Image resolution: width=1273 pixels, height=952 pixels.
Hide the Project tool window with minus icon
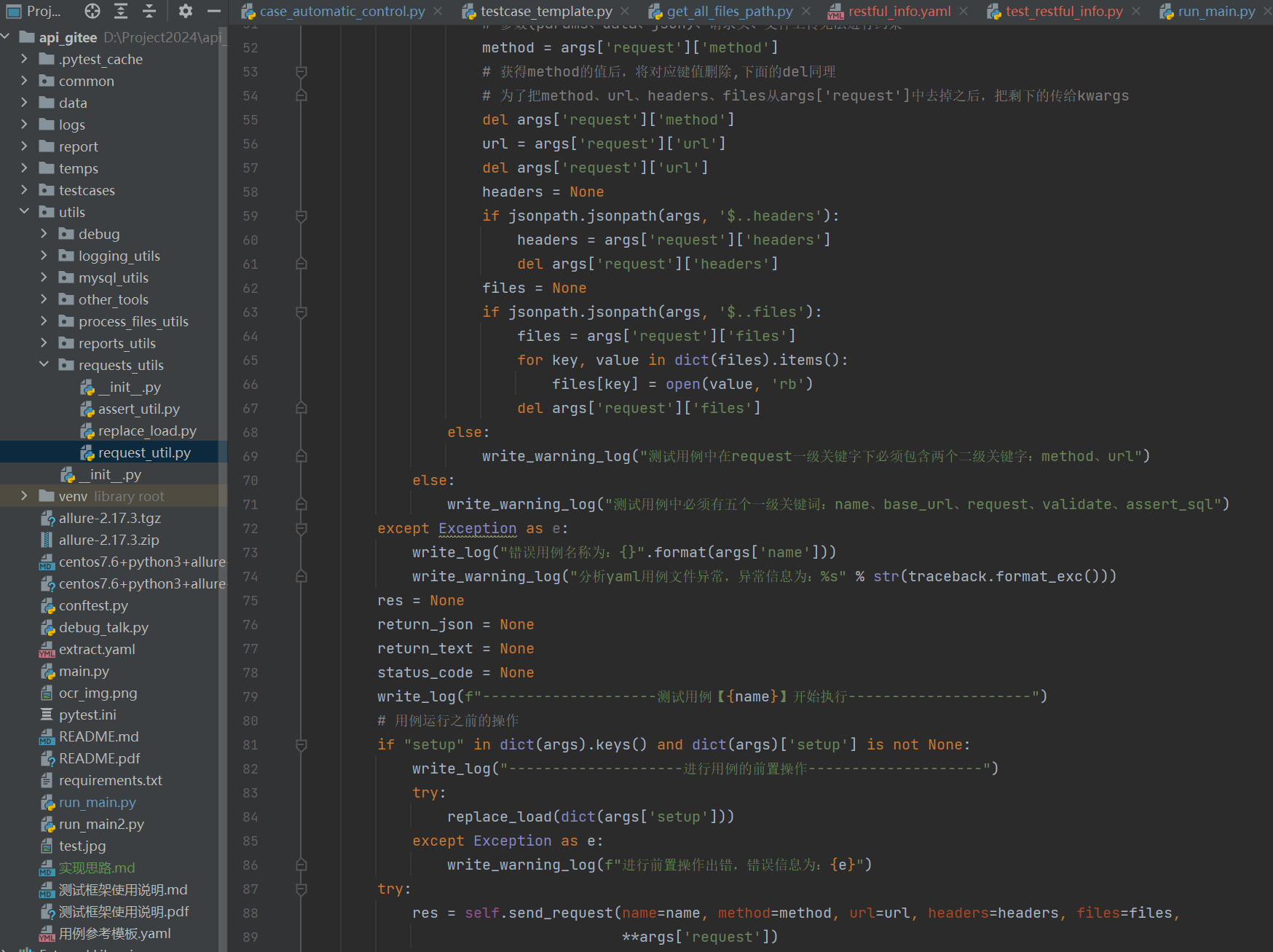coord(213,11)
